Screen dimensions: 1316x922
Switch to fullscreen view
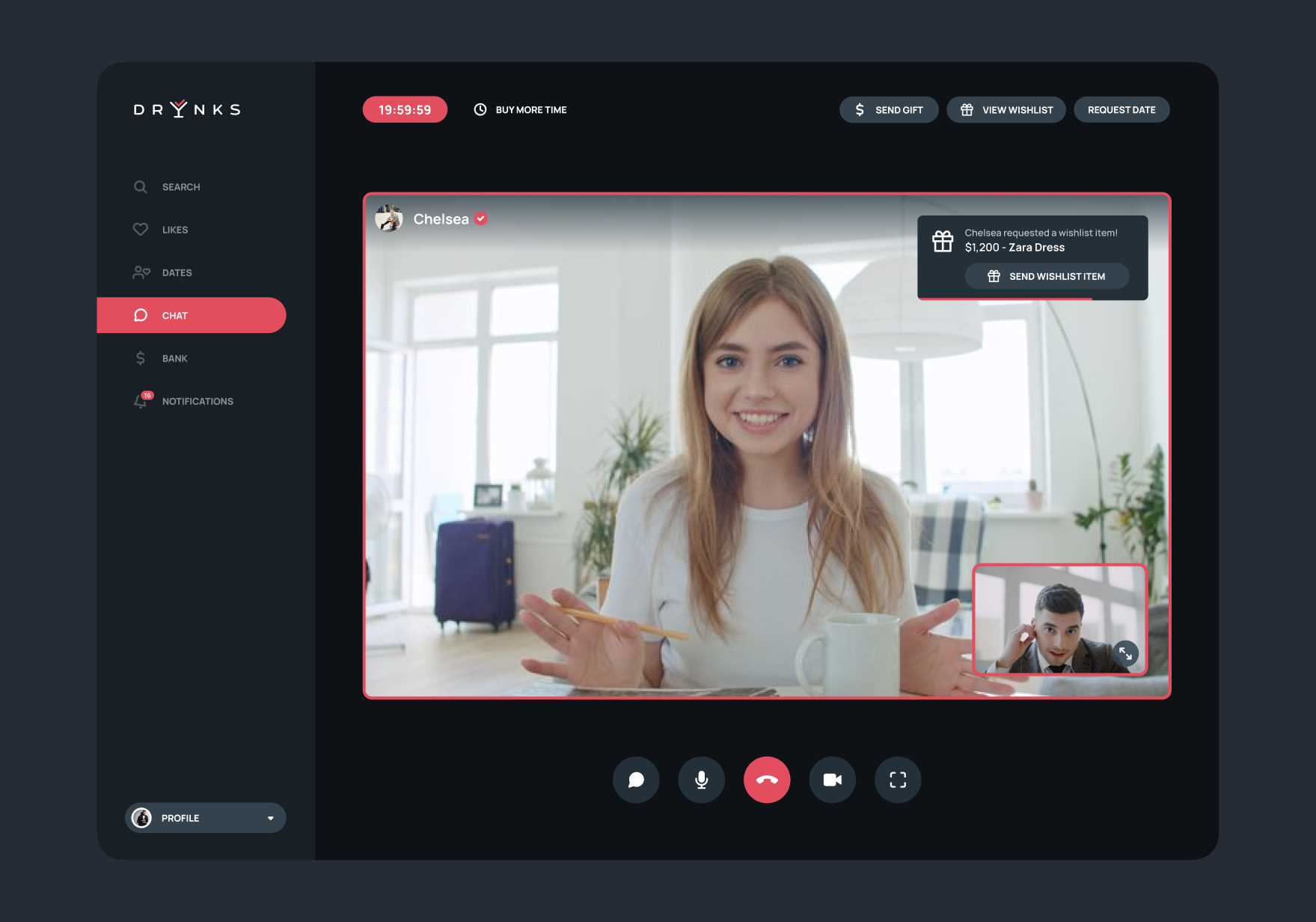pos(898,780)
